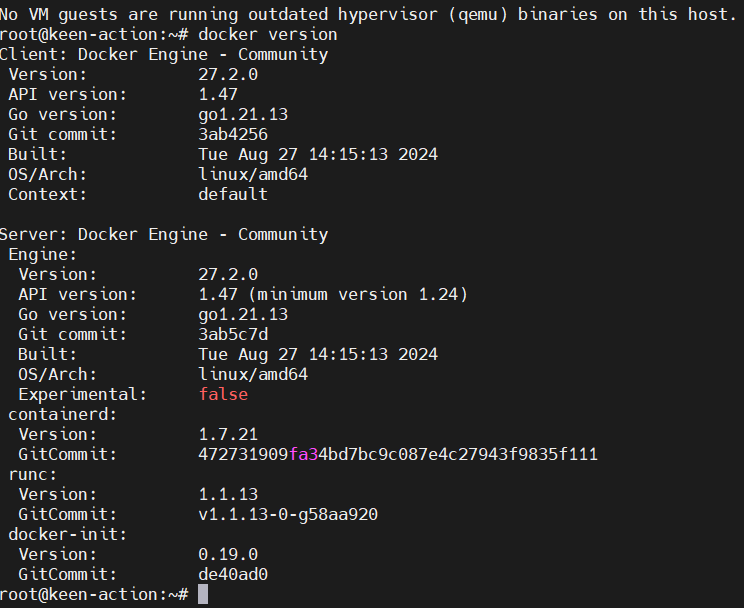Image resolution: width=744 pixels, height=608 pixels.
Task: Click the docker-init GitCommit de40ad0
Action: [x=233, y=574]
